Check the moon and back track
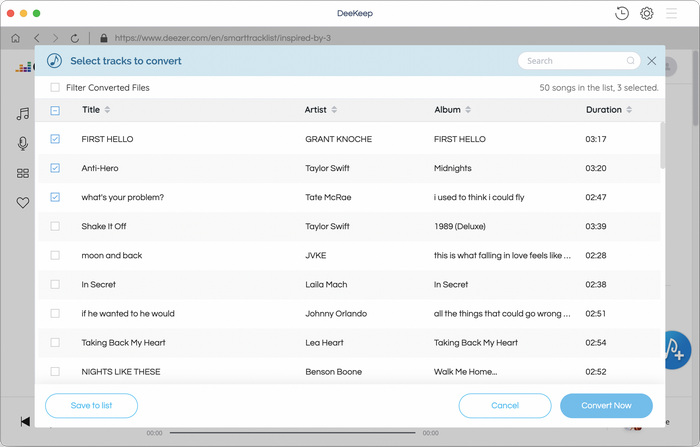Viewport: 700px width, 447px height. click(x=55, y=255)
